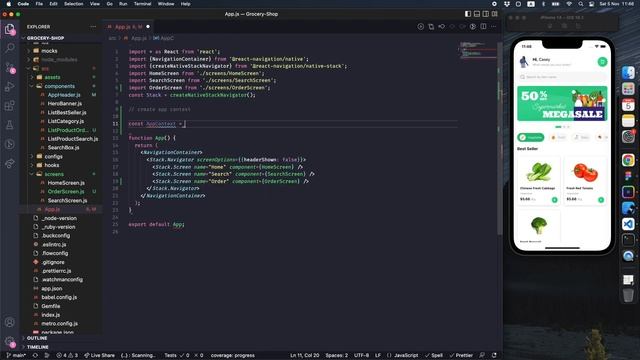Open macOS Spotlight search in menu bar
The height and width of the screenshot is (360, 640).
(x=580, y=4)
